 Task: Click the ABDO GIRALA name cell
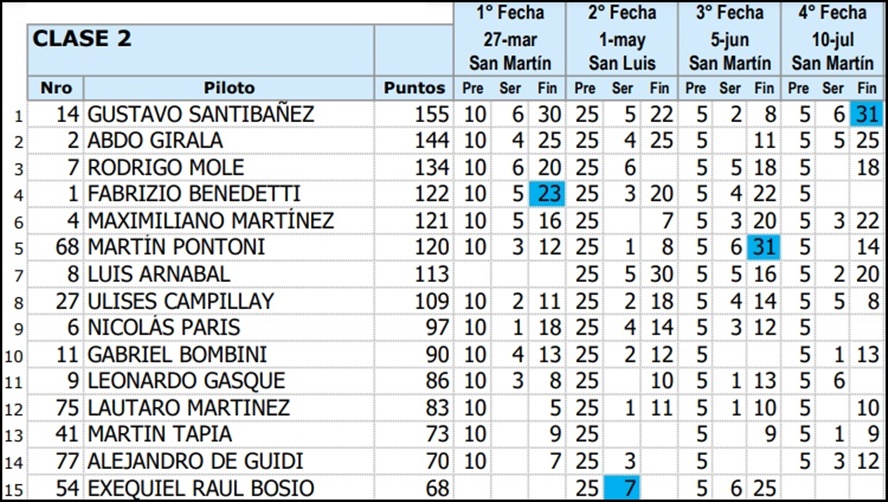(156, 141)
